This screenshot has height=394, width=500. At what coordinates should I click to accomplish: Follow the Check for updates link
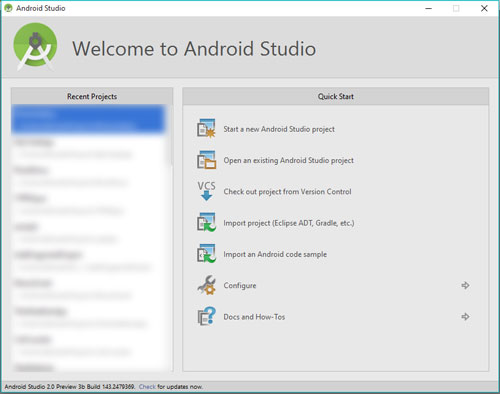147,387
